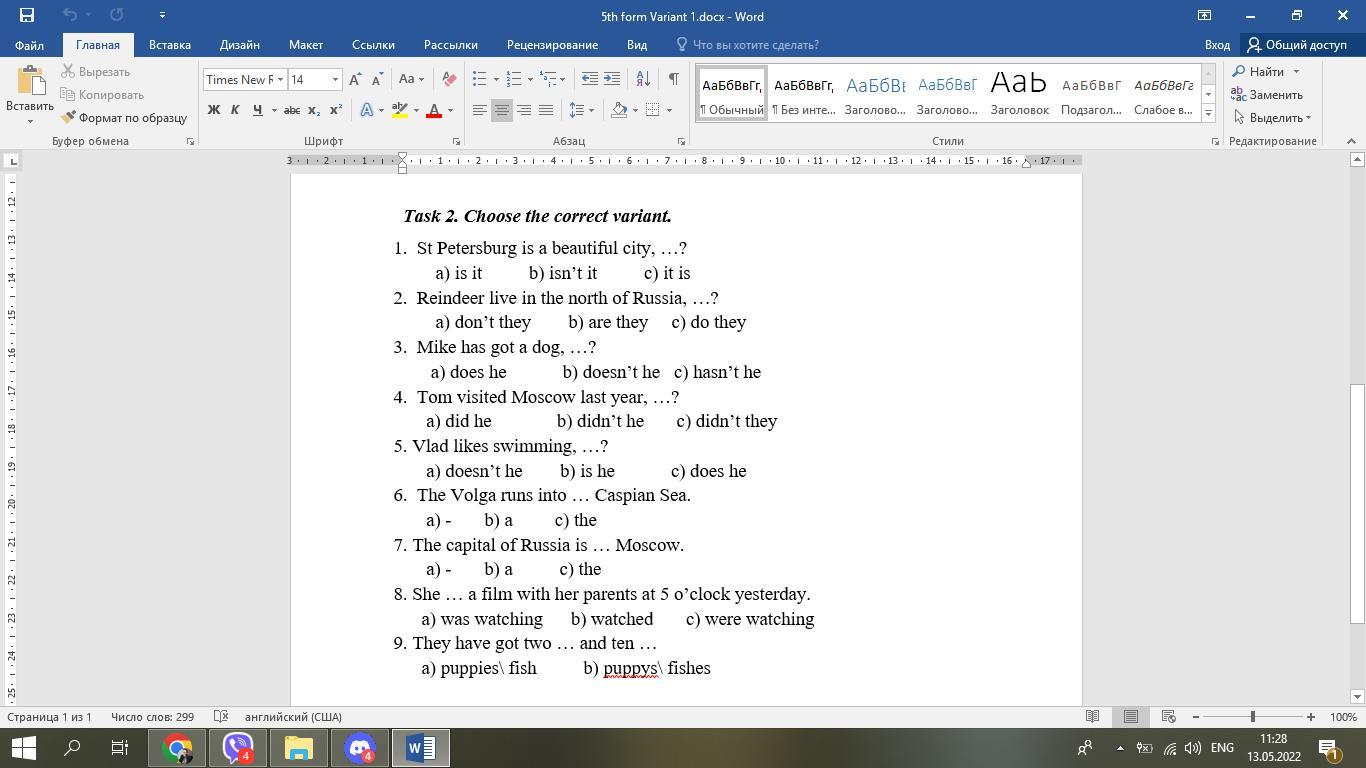Open Viber from the taskbar

(238, 748)
